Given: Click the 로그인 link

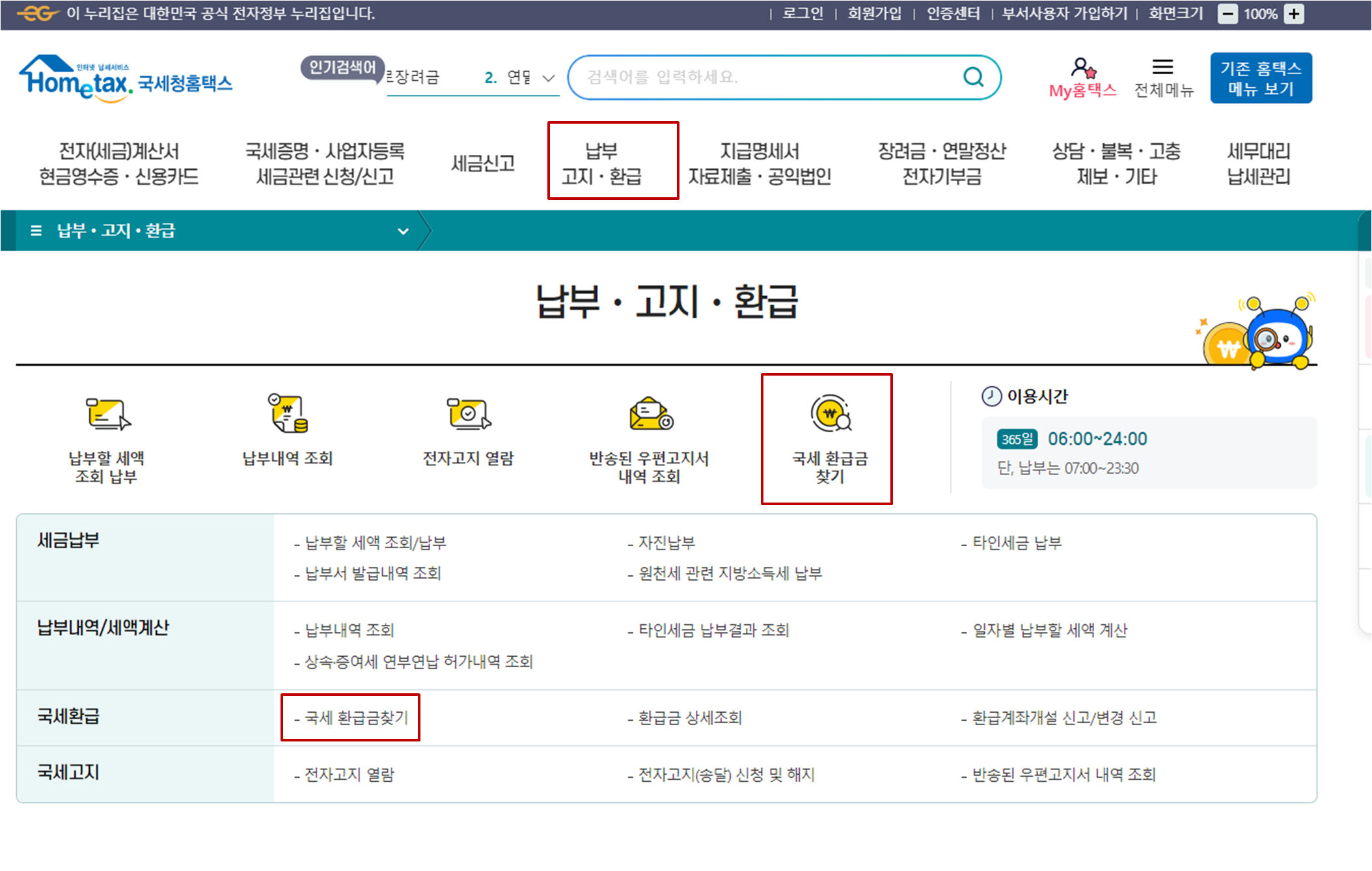Looking at the screenshot, I should [803, 13].
